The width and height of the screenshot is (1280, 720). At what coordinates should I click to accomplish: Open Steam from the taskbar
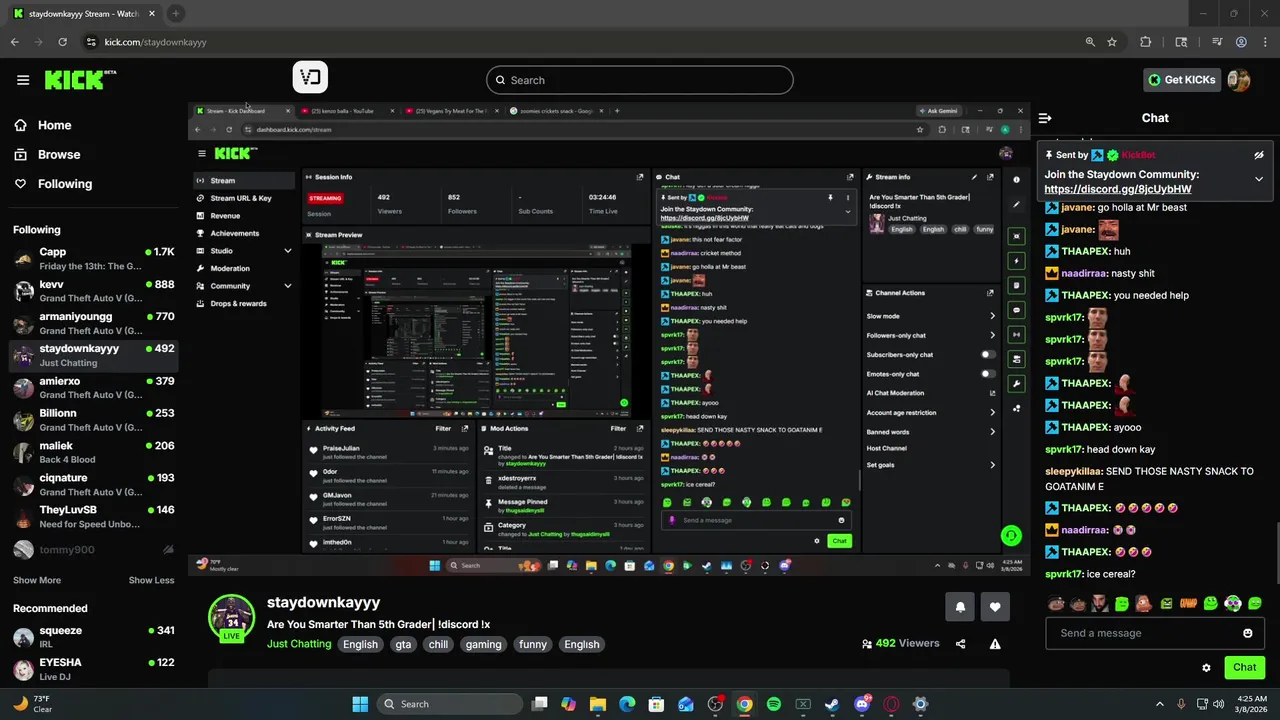point(832,704)
